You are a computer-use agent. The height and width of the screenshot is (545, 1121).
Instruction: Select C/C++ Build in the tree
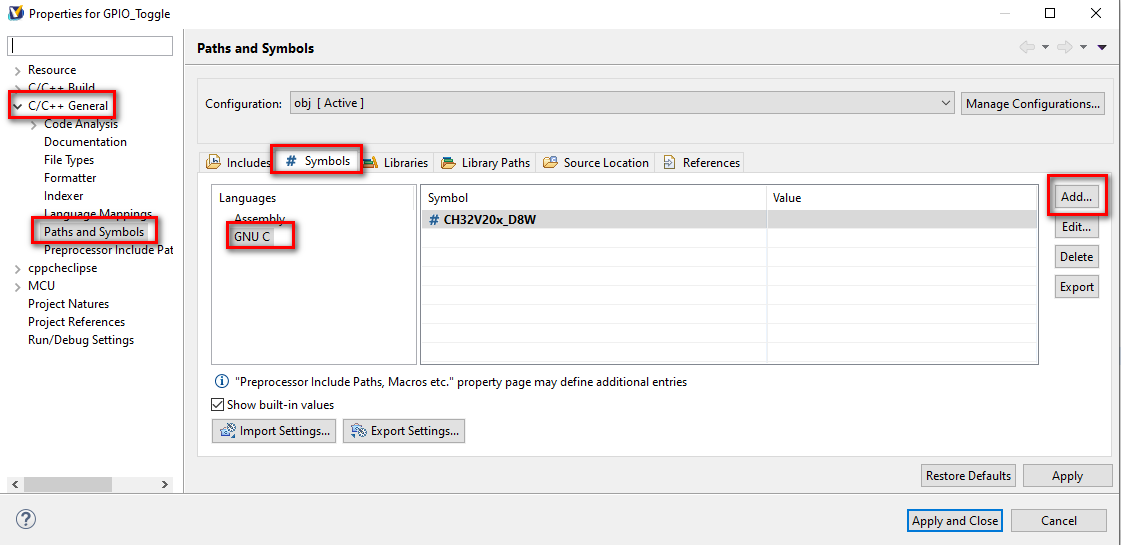[61, 87]
